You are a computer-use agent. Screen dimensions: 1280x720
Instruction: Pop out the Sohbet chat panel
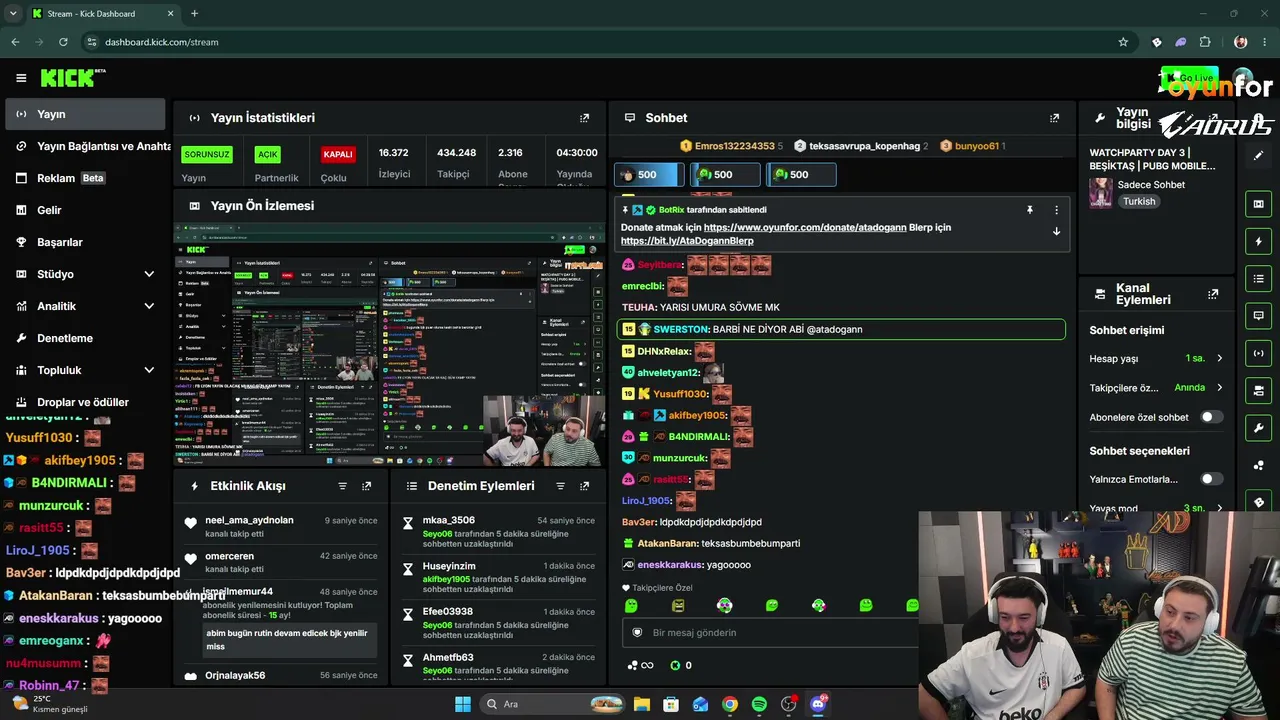point(1054,118)
